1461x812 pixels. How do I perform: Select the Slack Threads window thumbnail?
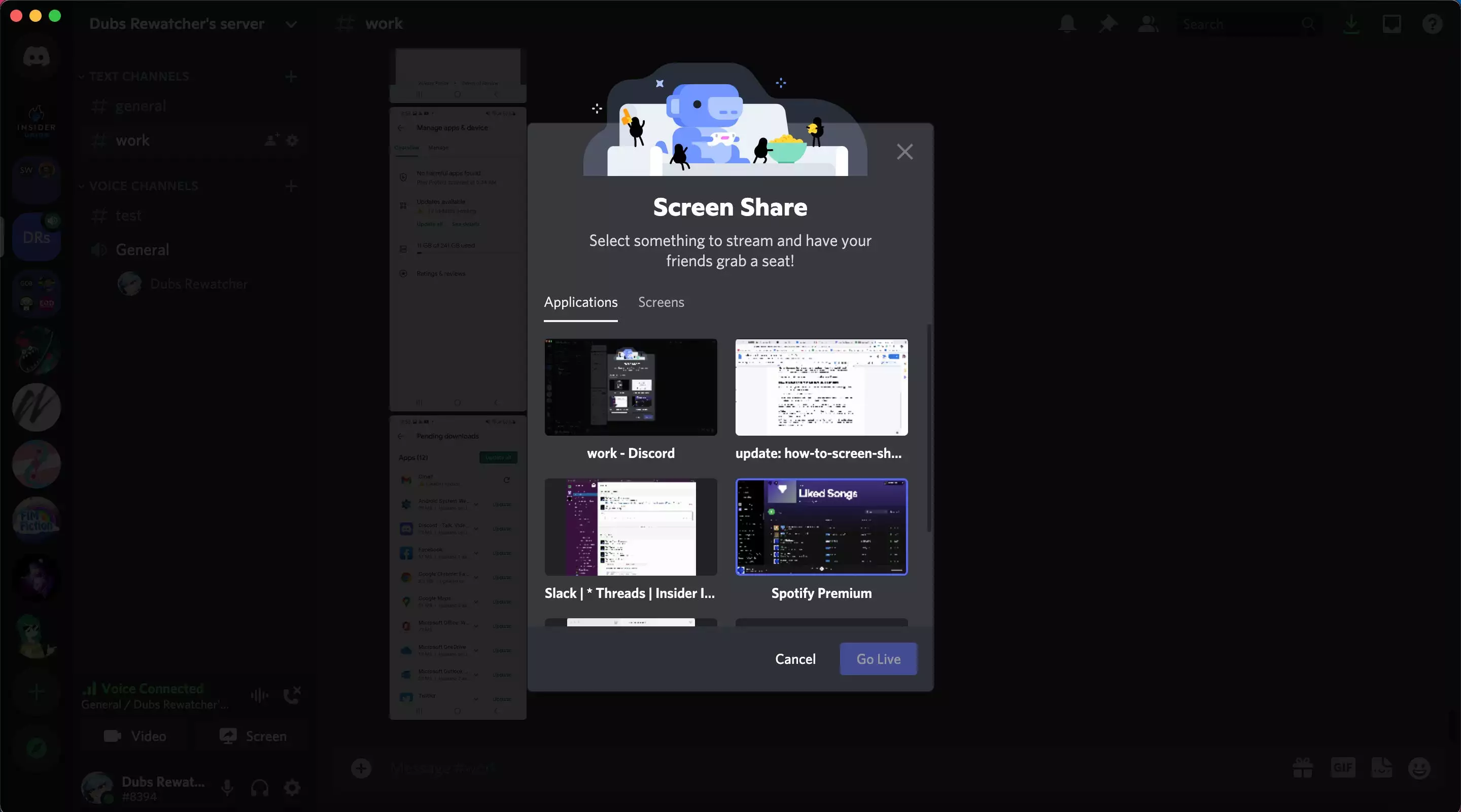pyautogui.click(x=631, y=527)
